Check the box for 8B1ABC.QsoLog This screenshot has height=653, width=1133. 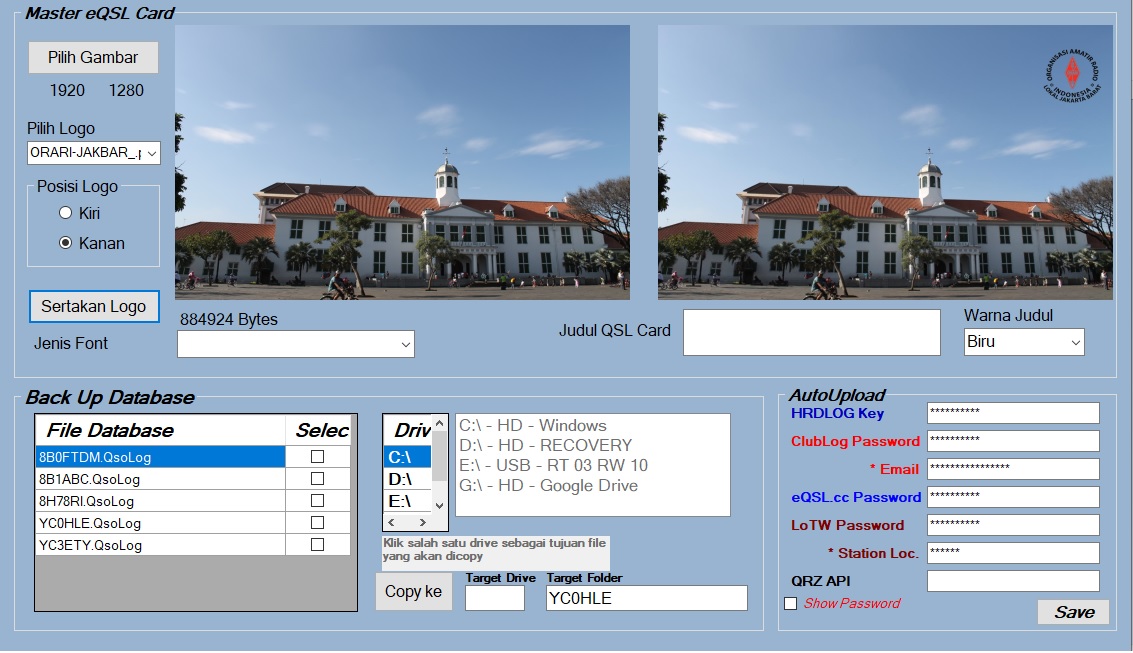[x=317, y=479]
